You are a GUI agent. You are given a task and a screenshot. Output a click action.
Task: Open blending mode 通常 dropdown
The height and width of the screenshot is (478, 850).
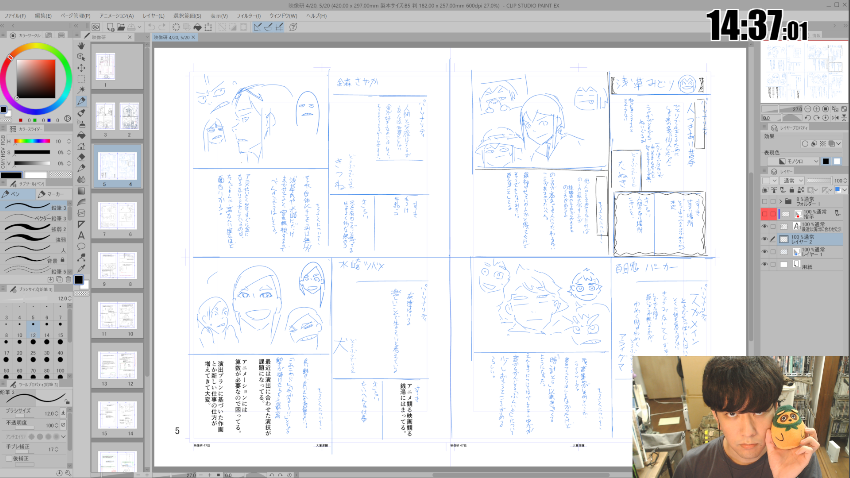pyautogui.click(x=791, y=180)
